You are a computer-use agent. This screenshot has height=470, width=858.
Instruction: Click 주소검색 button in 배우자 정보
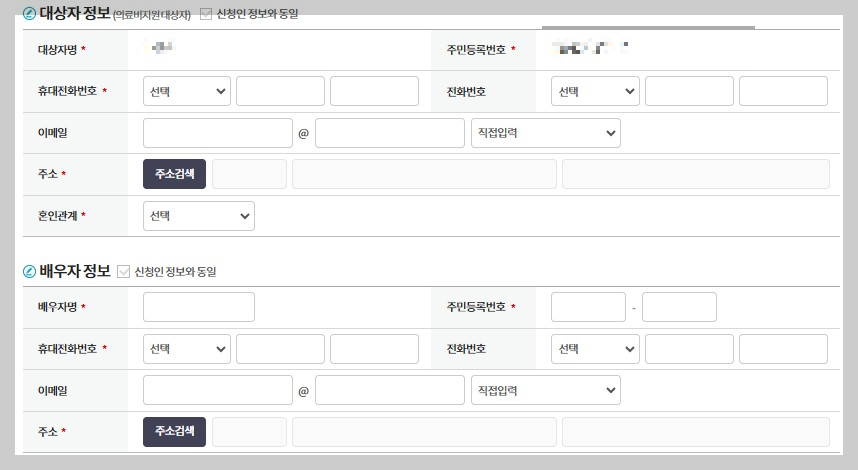[x=175, y=432]
